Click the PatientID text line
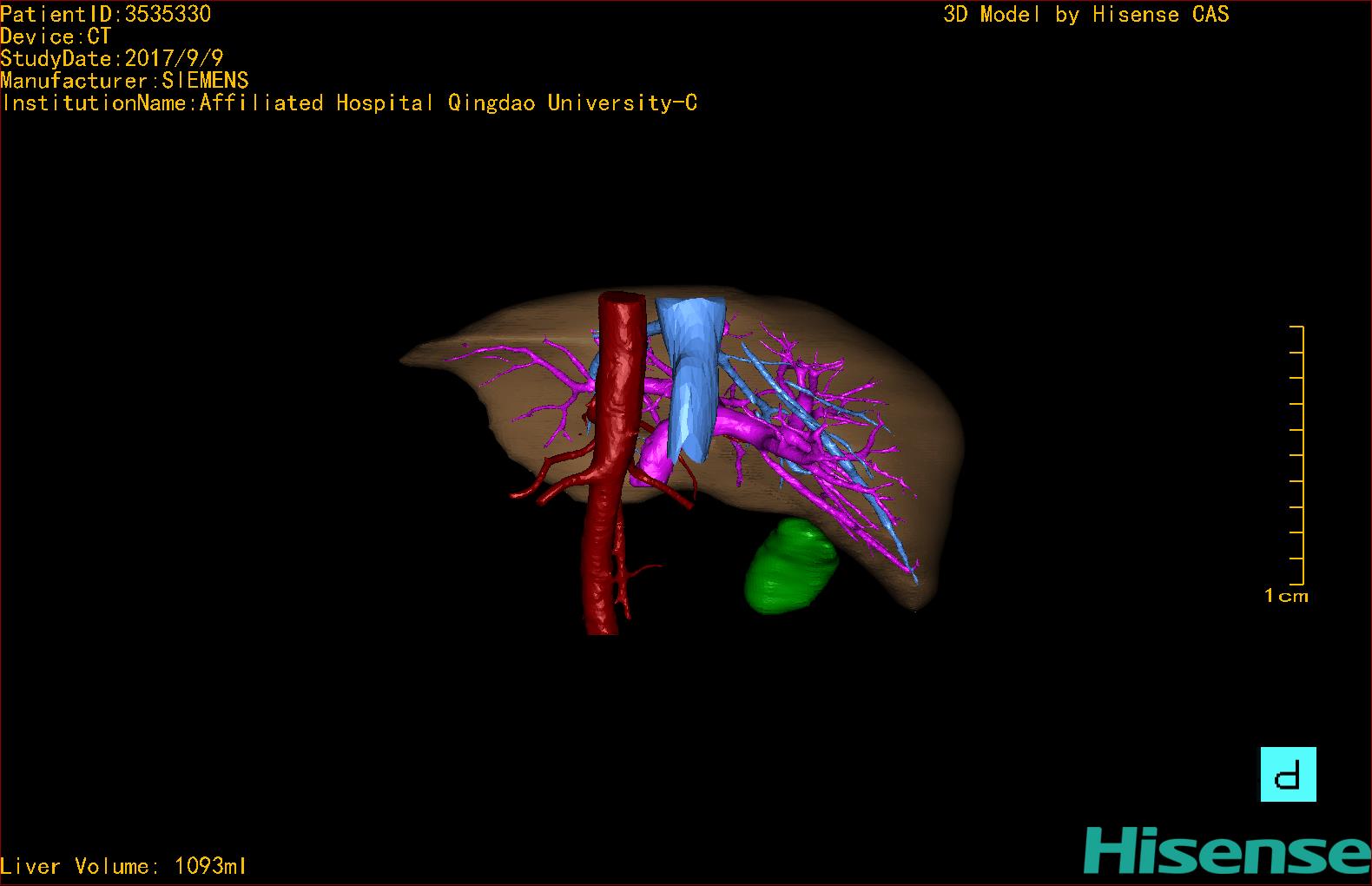The height and width of the screenshot is (886, 1372). click(x=105, y=14)
